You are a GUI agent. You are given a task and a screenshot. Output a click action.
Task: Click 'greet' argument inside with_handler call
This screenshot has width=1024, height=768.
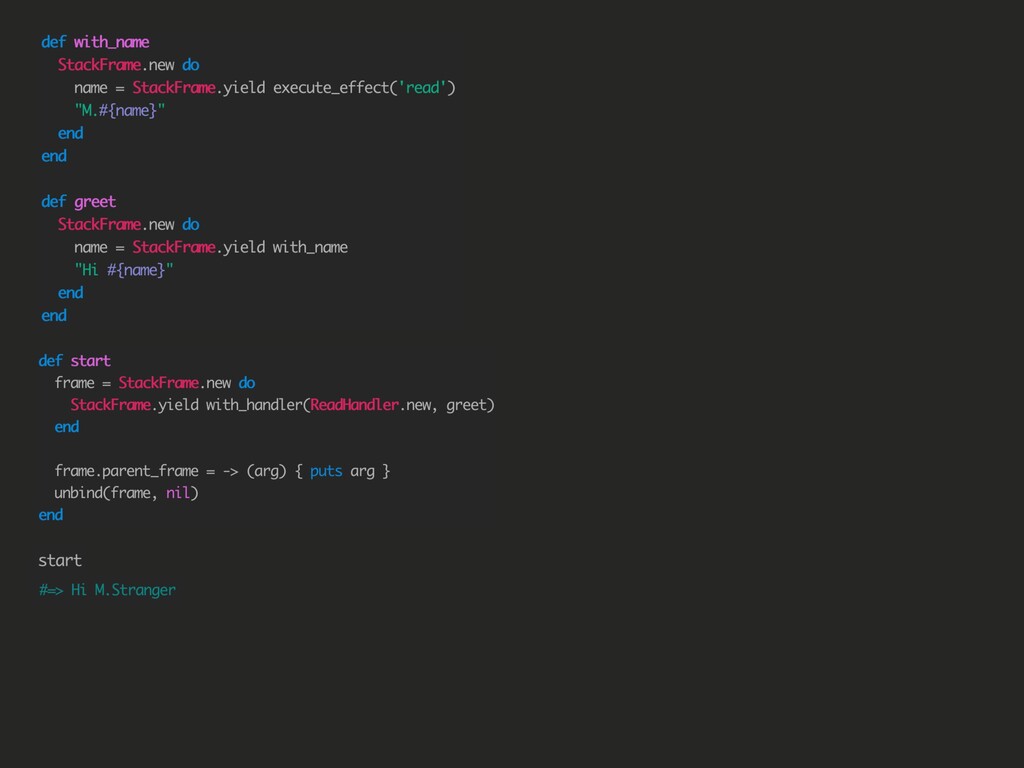pyautogui.click(x=466, y=406)
